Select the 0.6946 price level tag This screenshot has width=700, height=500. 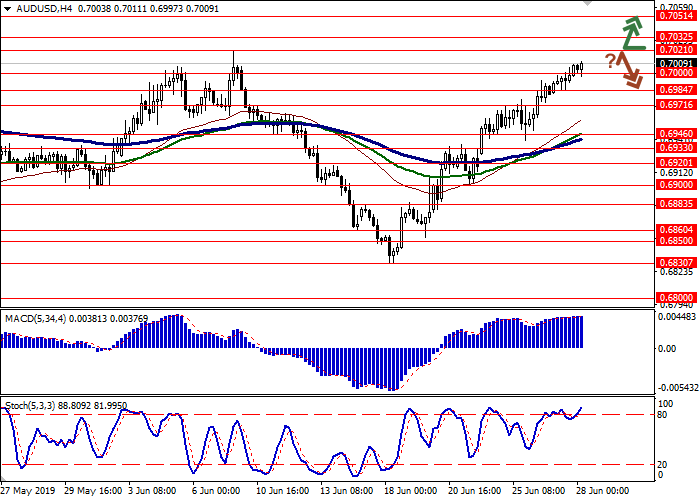(x=676, y=132)
